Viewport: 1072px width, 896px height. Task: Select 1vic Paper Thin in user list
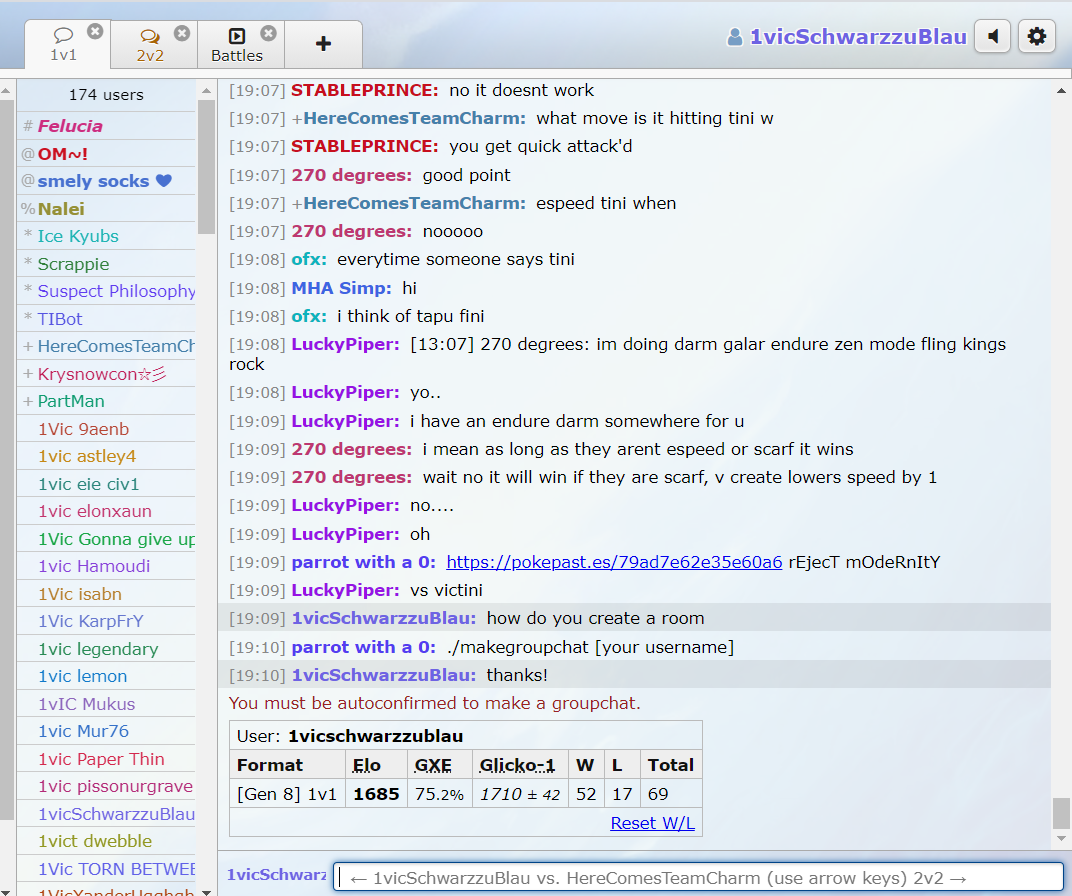click(106, 759)
